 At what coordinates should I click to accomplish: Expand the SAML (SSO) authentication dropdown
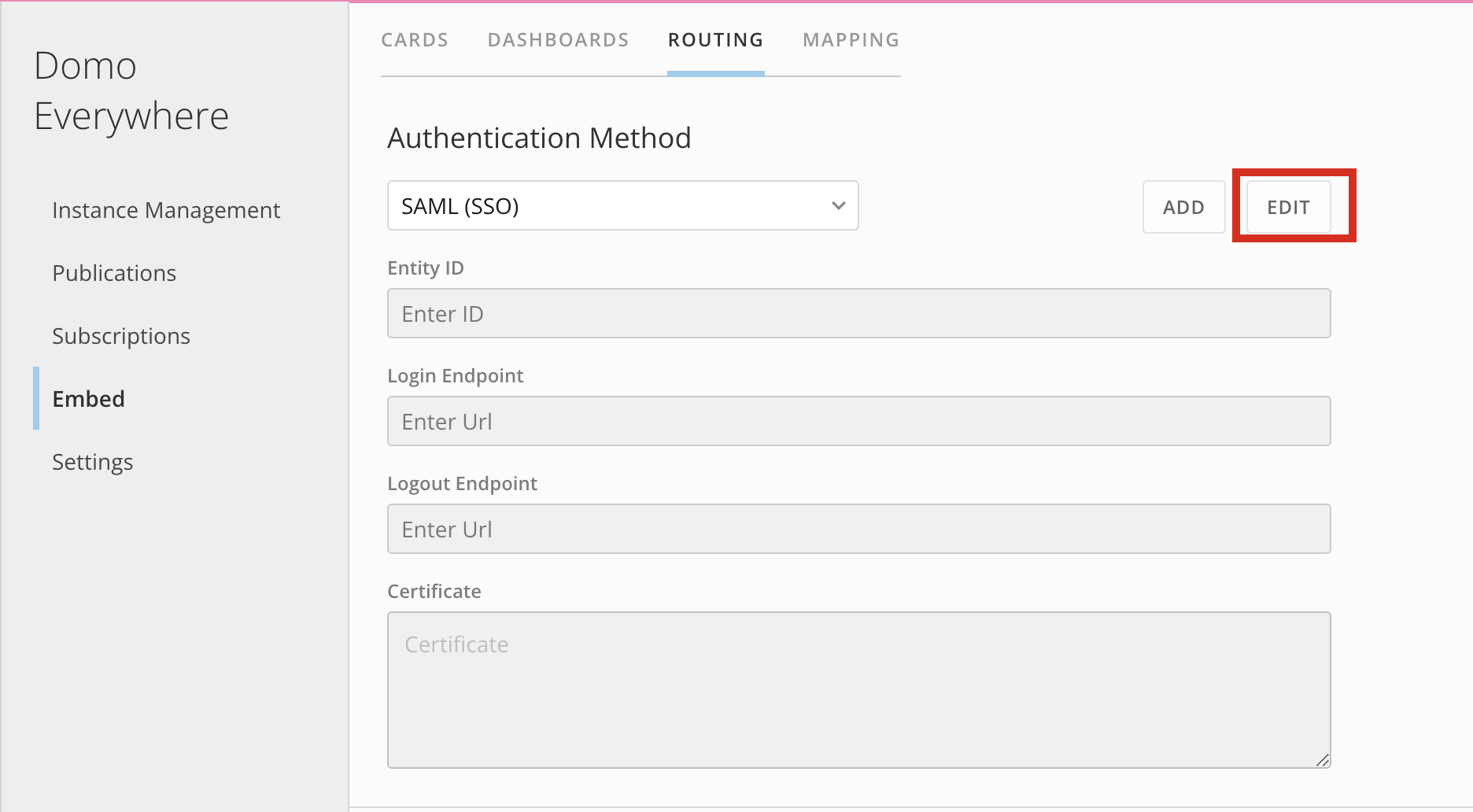[x=622, y=206]
